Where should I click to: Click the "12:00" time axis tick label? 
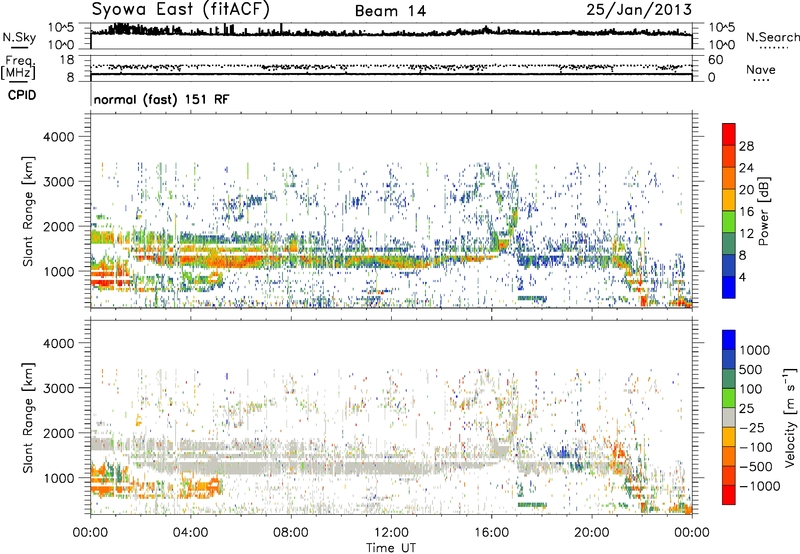click(x=391, y=533)
